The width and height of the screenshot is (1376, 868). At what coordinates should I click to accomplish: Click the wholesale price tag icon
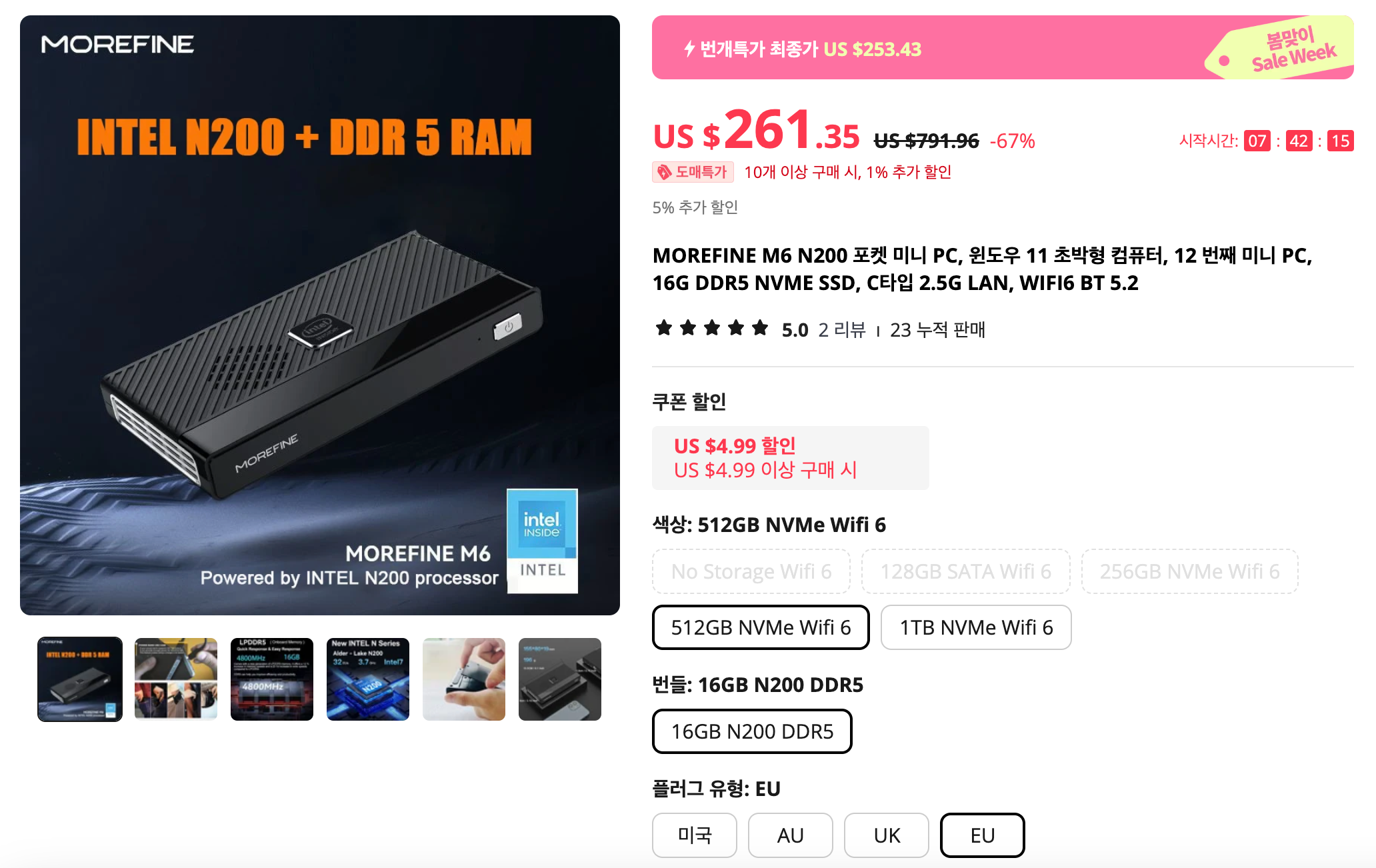(664, 172)
